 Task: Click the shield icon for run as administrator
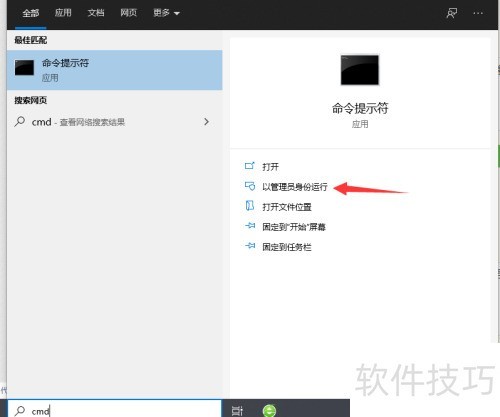(x=250, y=186)
